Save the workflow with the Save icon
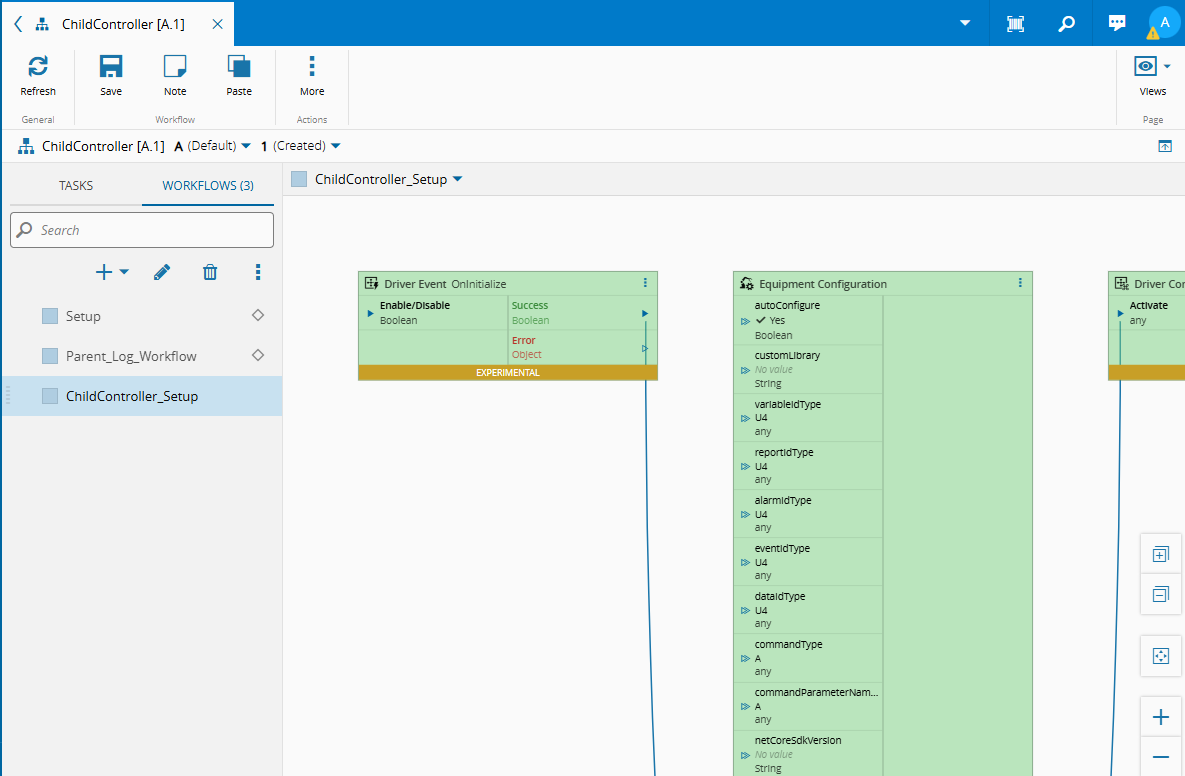Viewport: 1185px width, 776px height. (111, 68)
